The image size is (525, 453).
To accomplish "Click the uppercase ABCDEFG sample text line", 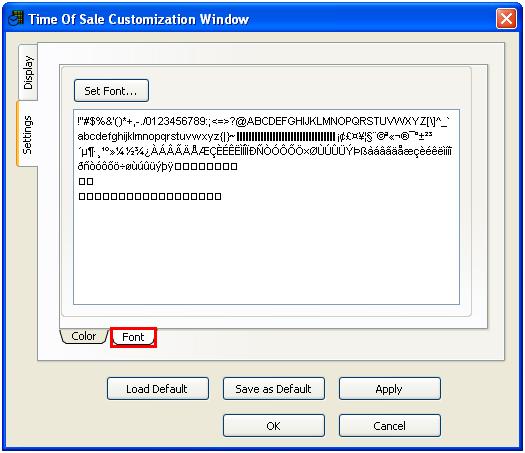I will pyautogui.click(x=263, y=121).
